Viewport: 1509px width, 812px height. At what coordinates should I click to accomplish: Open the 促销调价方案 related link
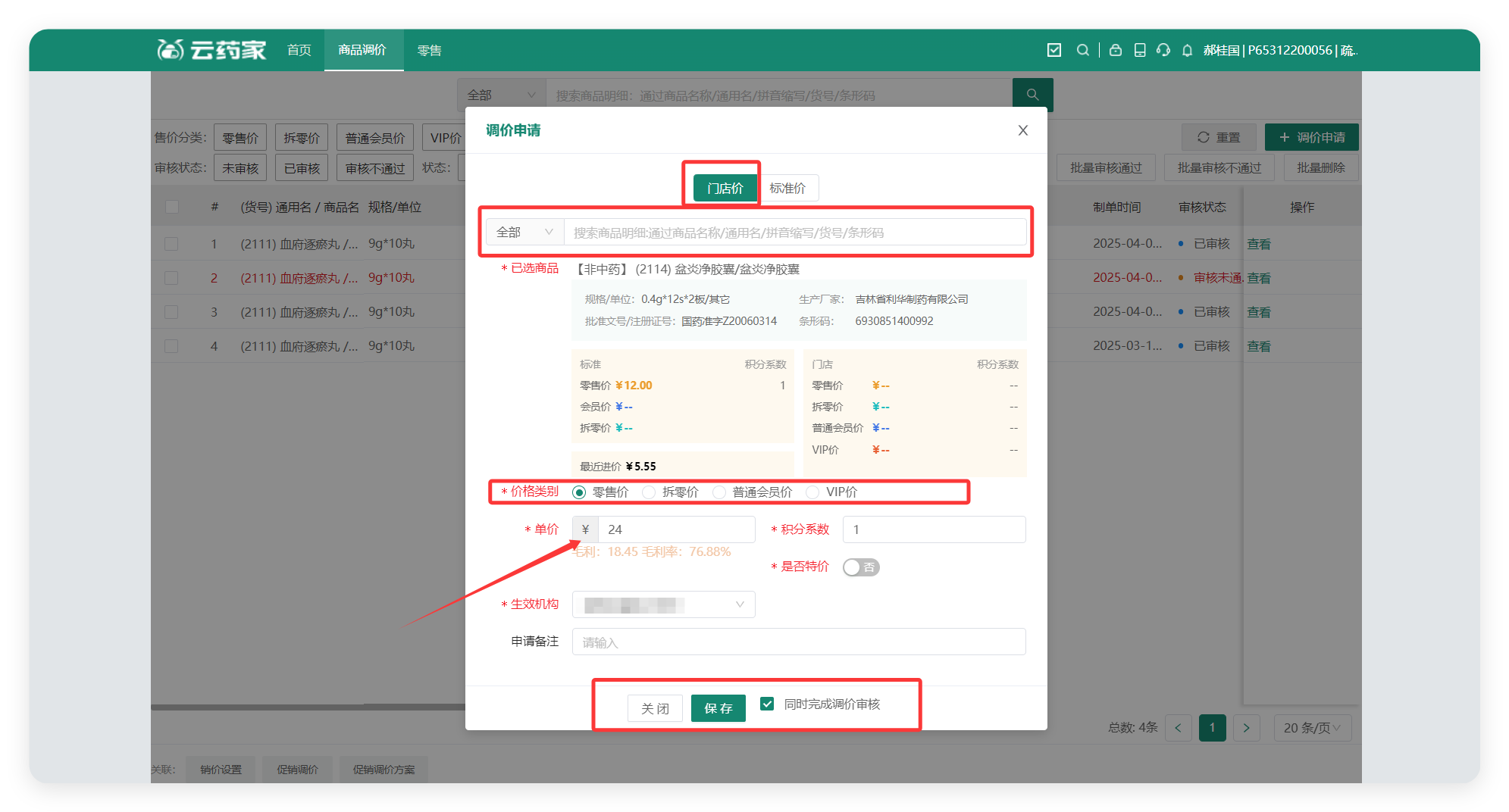tap(384, 769)
